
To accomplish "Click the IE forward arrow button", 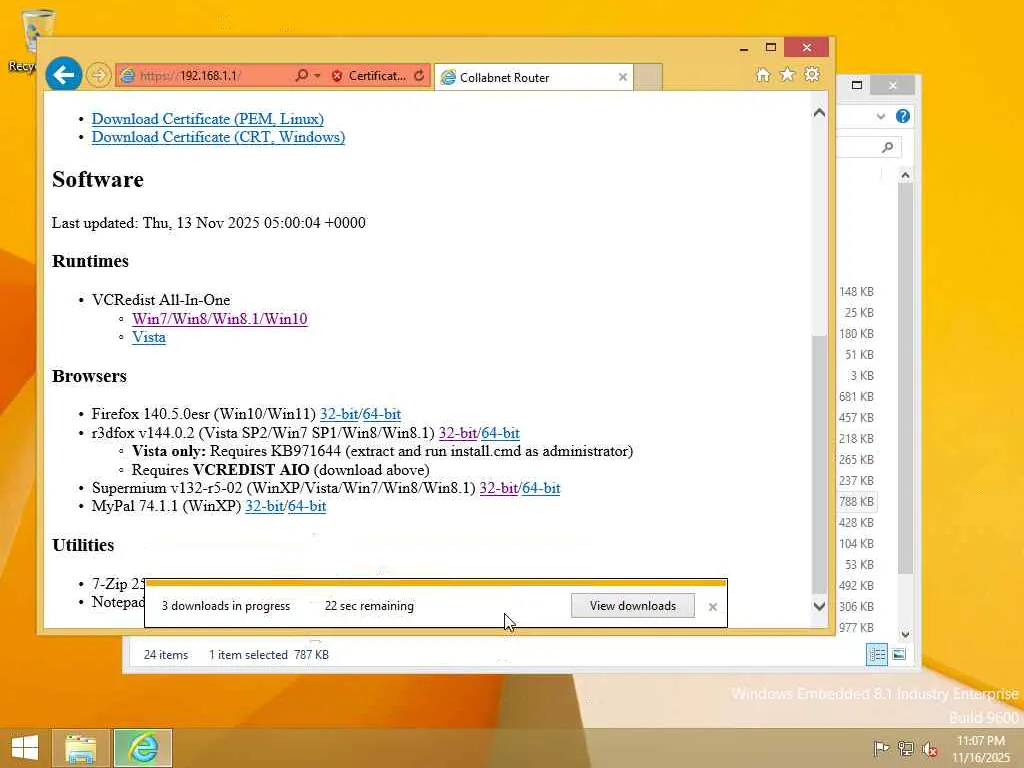I will [99, 75].
